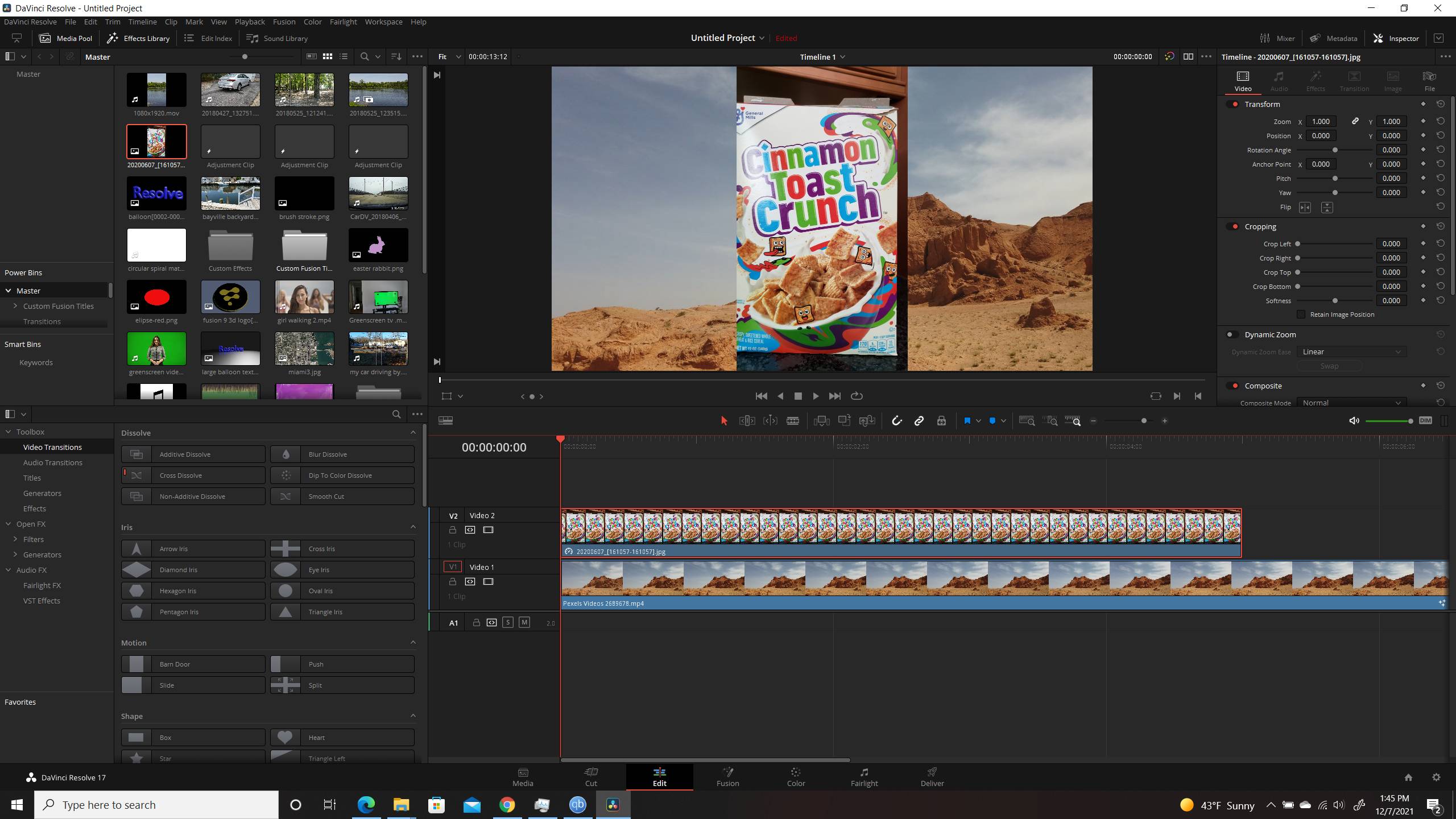The width and height of the screenshot is (1456, 819).
Task: Toggle Zoom X/Y link chain icon
Action: [x=1355, y=121]
